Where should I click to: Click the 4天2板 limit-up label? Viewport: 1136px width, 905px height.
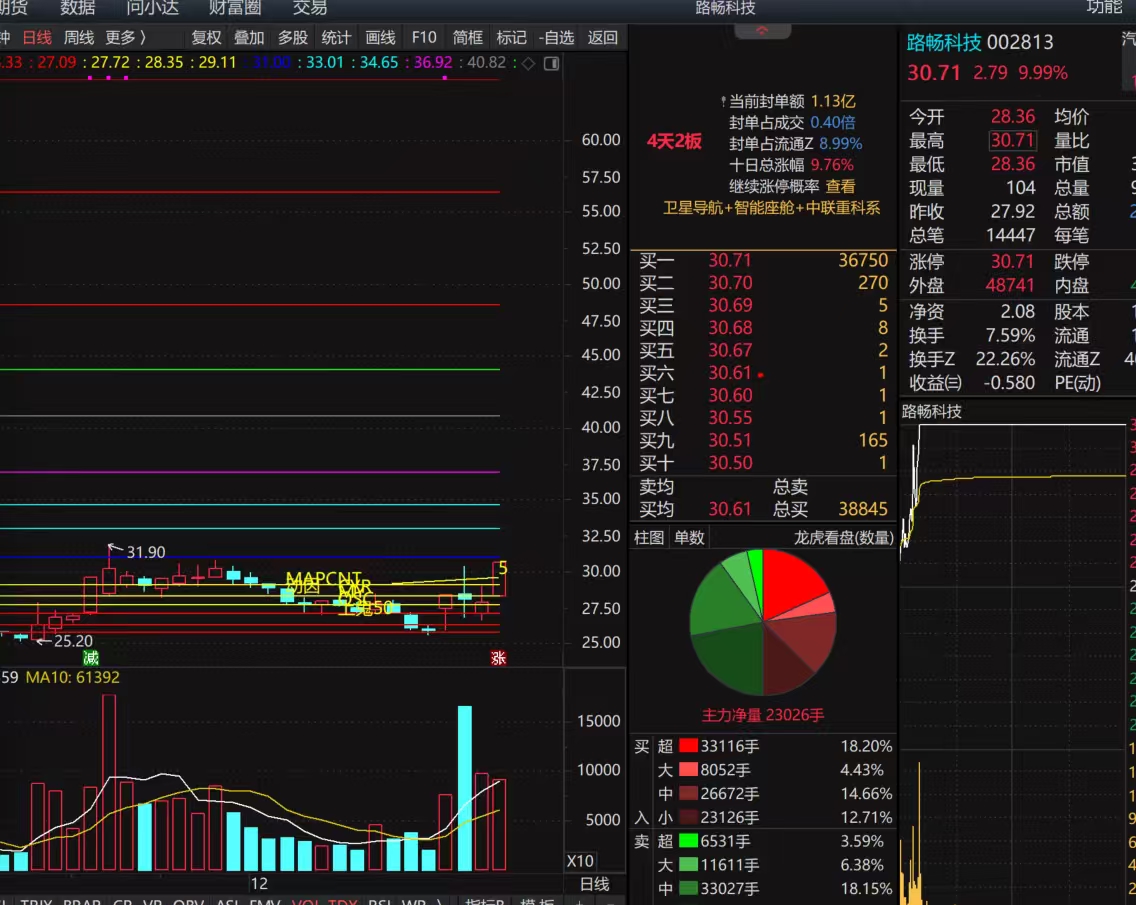[x=674, y=141]
